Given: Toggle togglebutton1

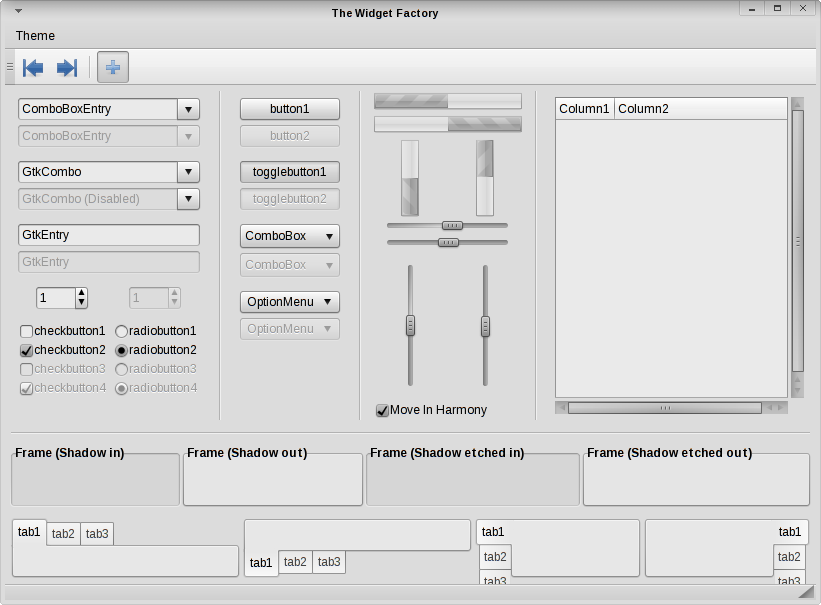Looking at the screenshot, I should (290, 172).
